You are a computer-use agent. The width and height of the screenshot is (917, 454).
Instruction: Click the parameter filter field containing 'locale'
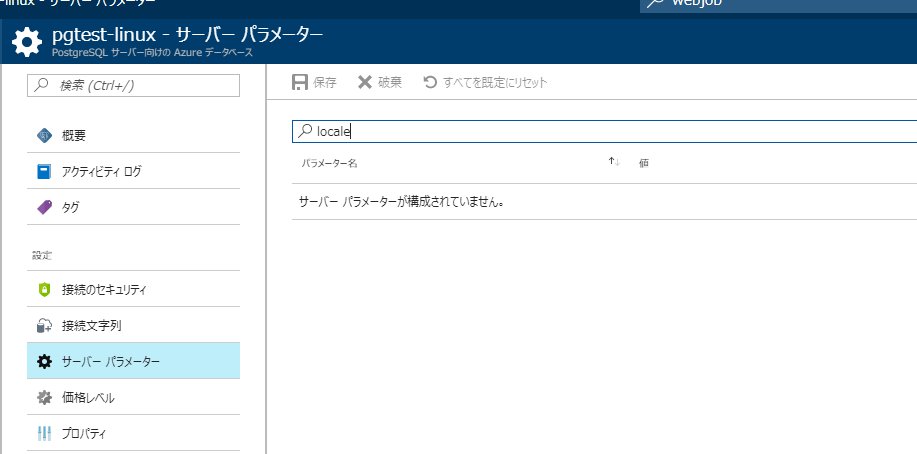coord(600,131)
